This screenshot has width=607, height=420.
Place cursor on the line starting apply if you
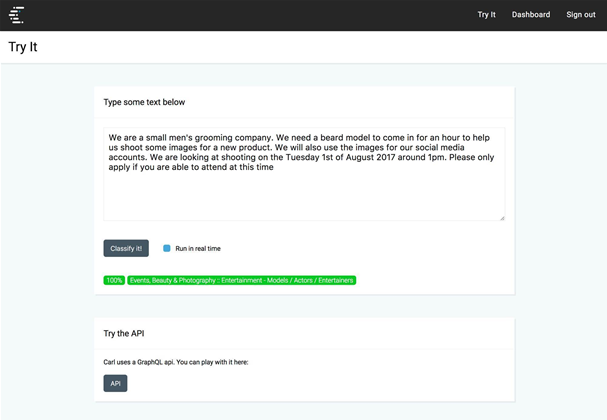(x=191, y=167)
